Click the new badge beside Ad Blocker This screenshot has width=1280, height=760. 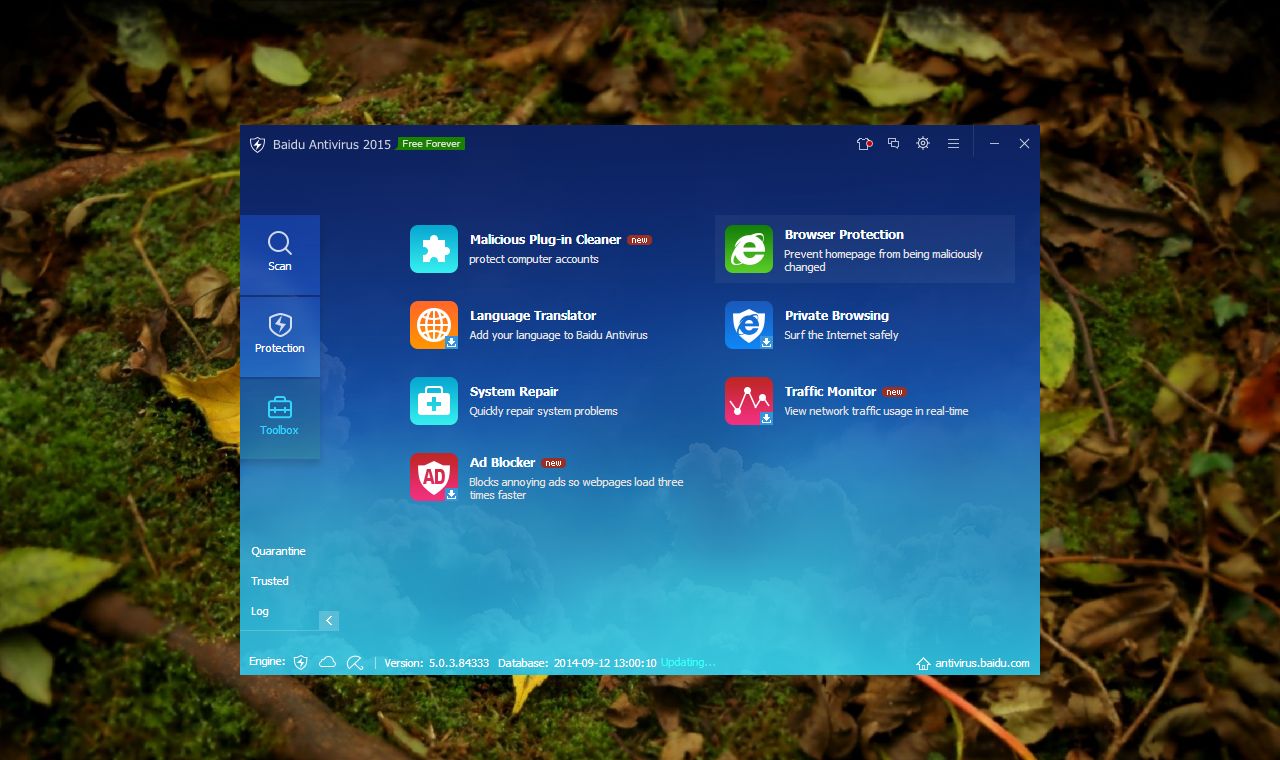coord(554,463)
